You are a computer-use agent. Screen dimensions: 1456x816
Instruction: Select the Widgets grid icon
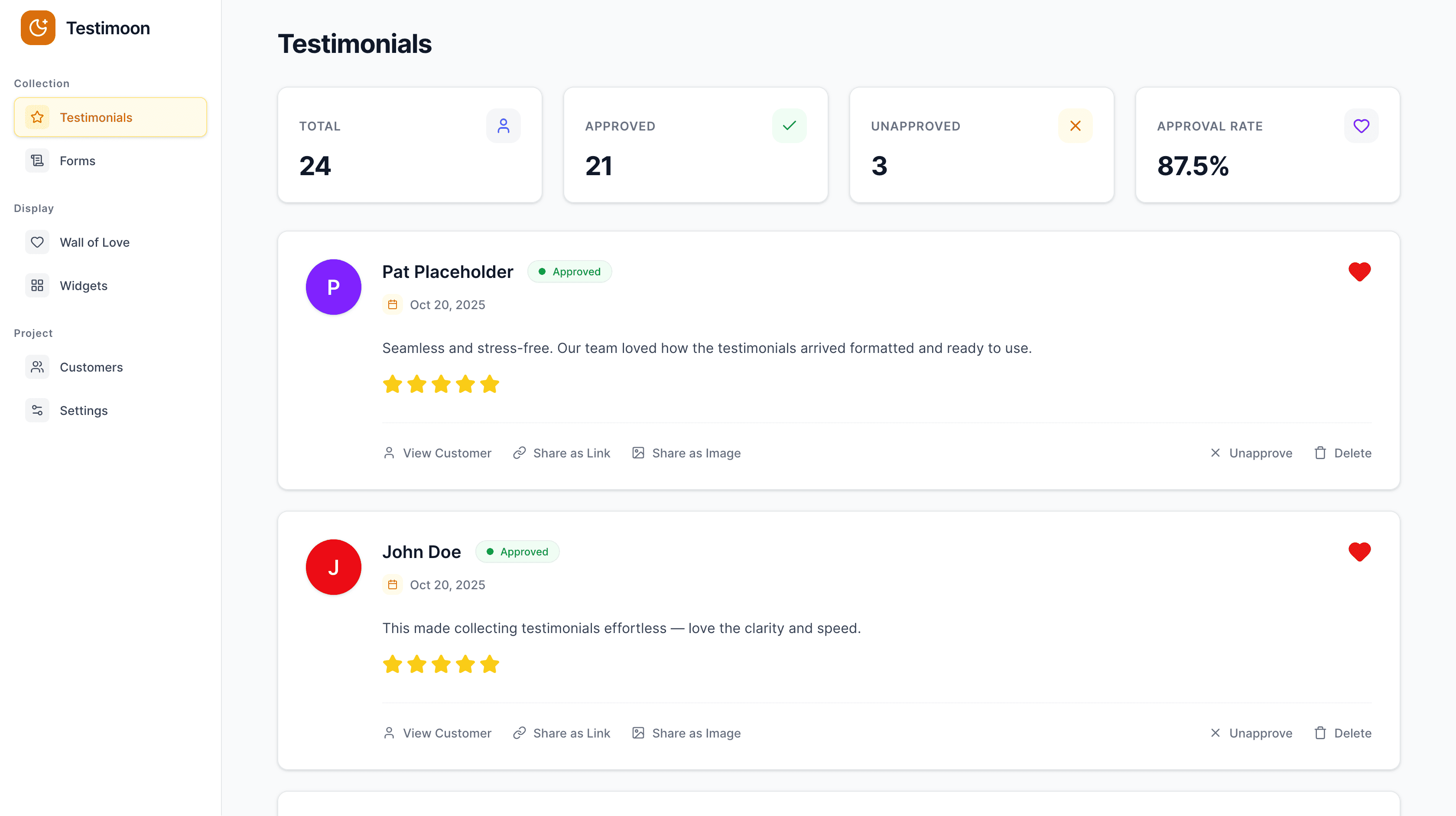[37, 286]
